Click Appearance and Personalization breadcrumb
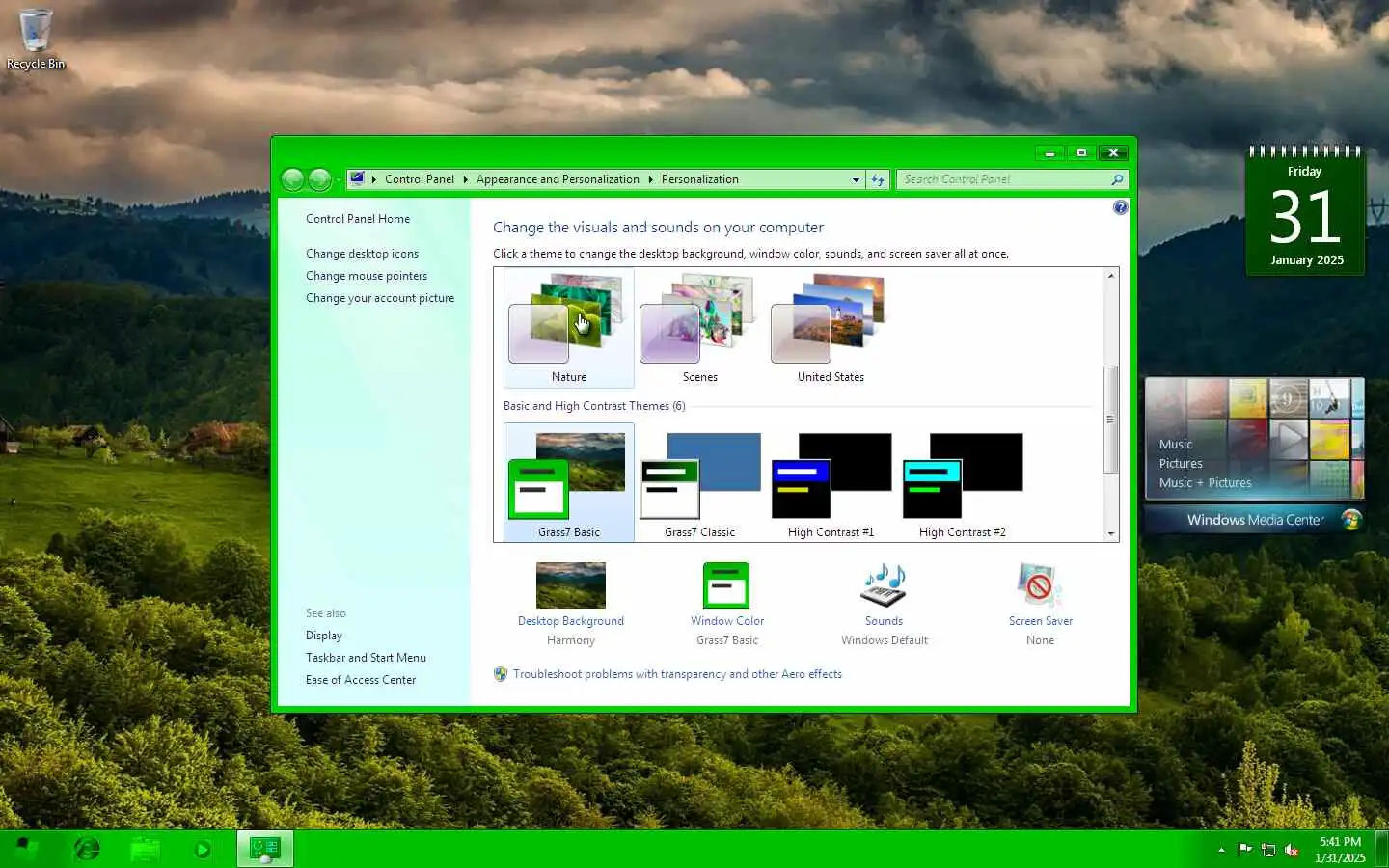The image size is (1389, 868). point(558,179)
